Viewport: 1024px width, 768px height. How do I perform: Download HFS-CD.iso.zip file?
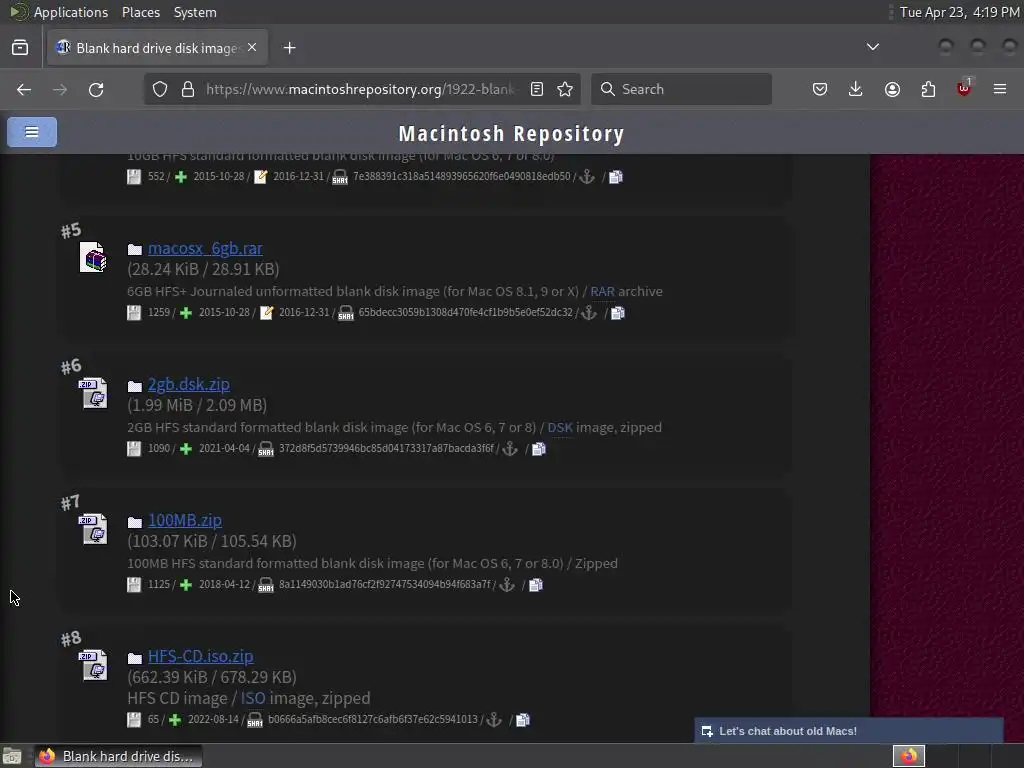[200, 656]
